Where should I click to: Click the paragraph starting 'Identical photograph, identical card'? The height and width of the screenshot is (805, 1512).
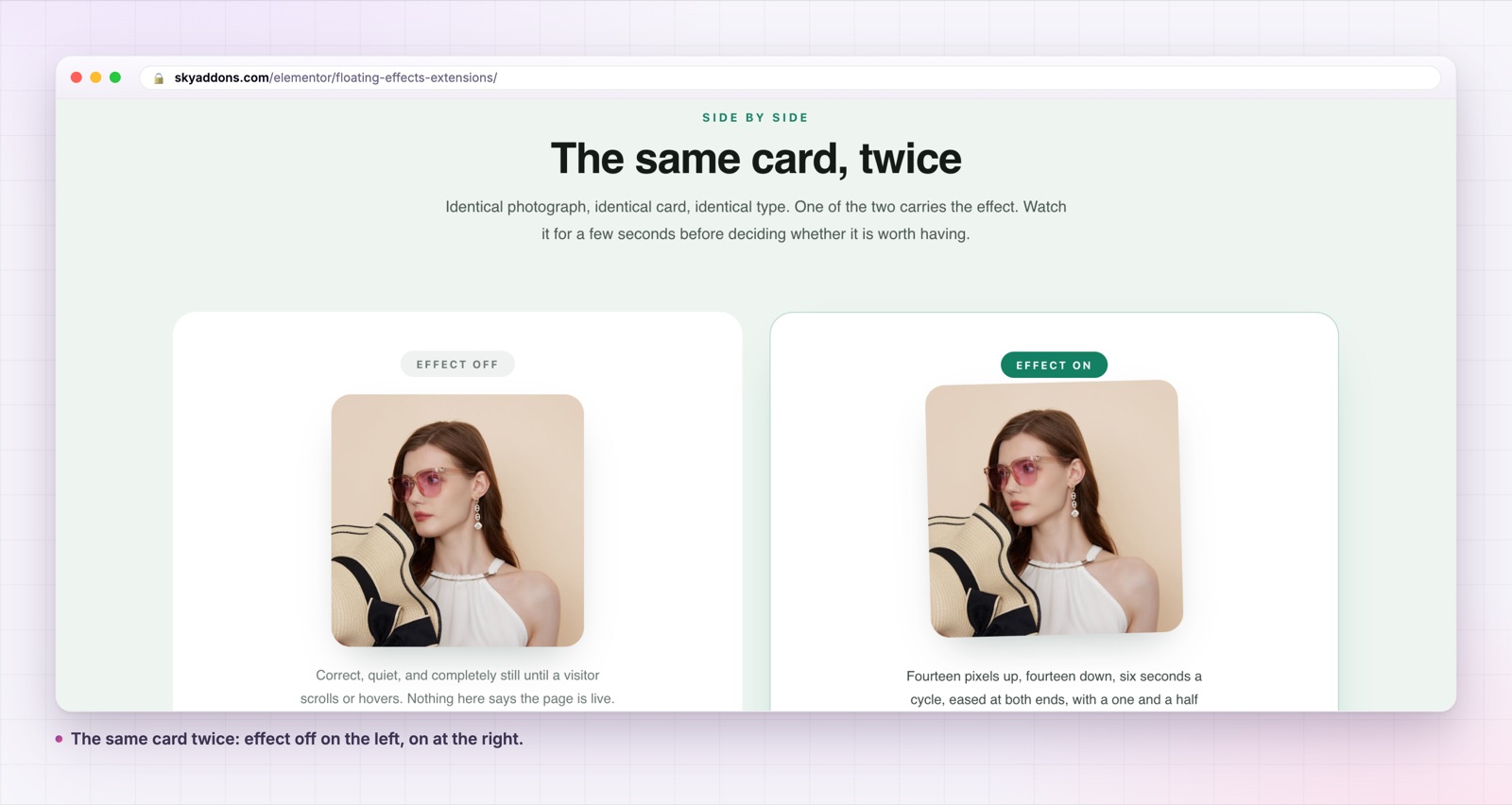pyautogui.click(x=756, y=220)
